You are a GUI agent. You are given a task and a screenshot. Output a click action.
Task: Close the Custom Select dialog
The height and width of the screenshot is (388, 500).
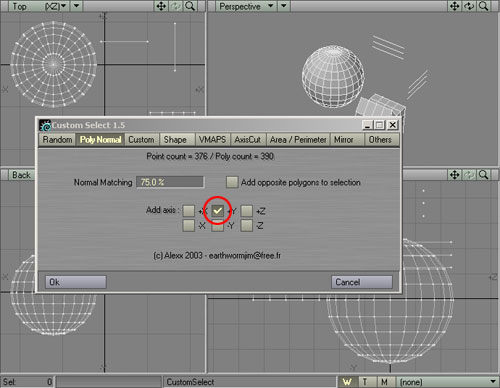click(x=393, y=125)
